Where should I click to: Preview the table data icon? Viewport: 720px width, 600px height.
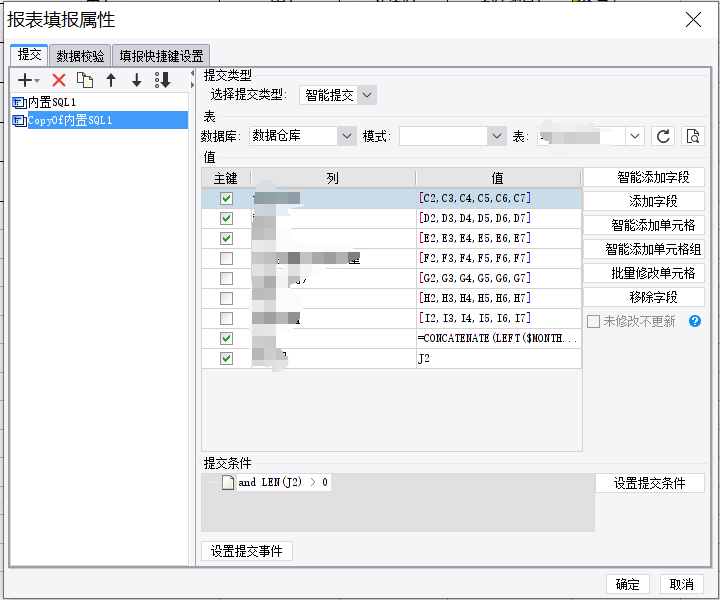(x=692, y=136)
